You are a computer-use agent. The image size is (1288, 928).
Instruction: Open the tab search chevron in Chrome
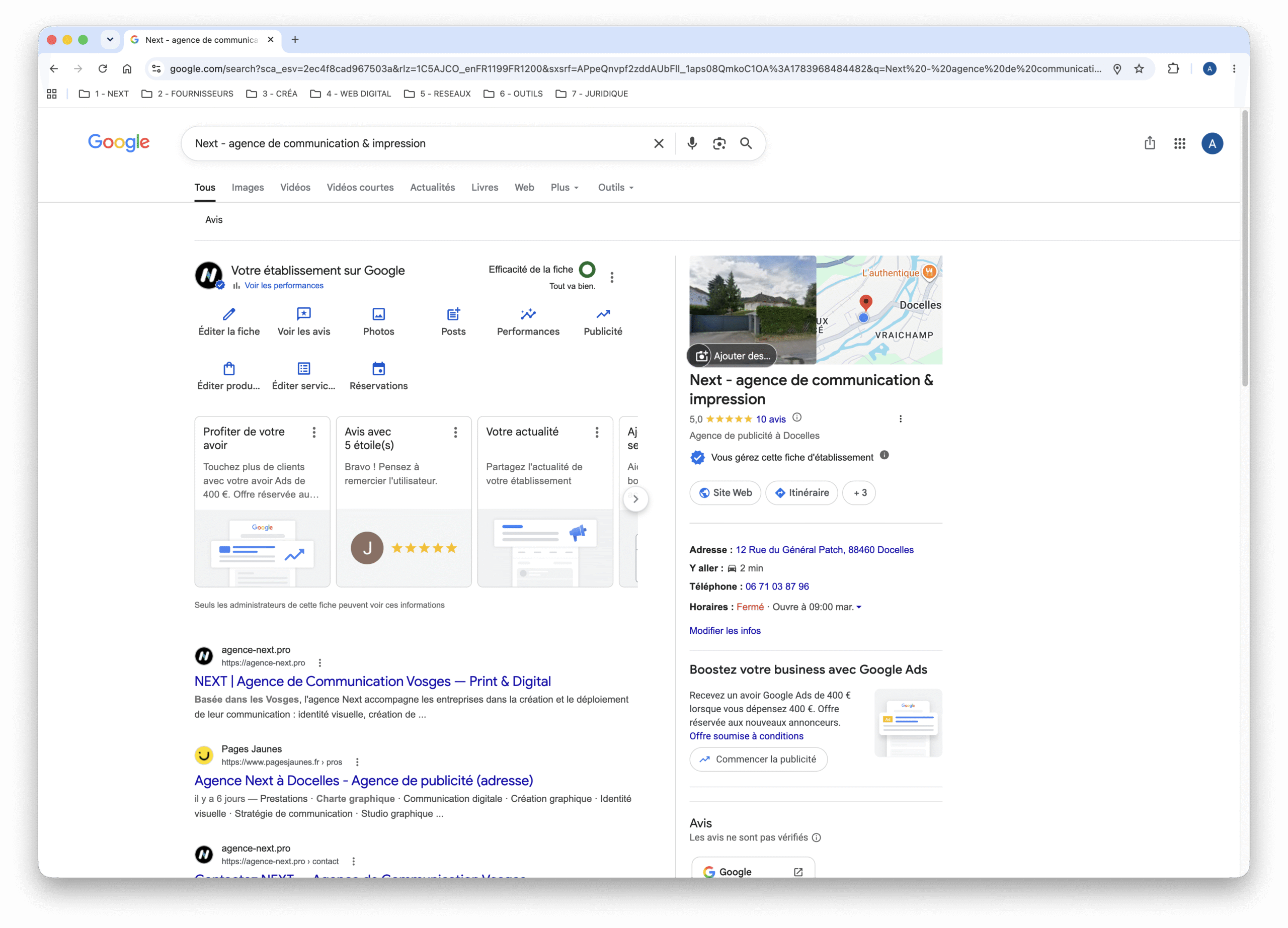coord(110,39)
